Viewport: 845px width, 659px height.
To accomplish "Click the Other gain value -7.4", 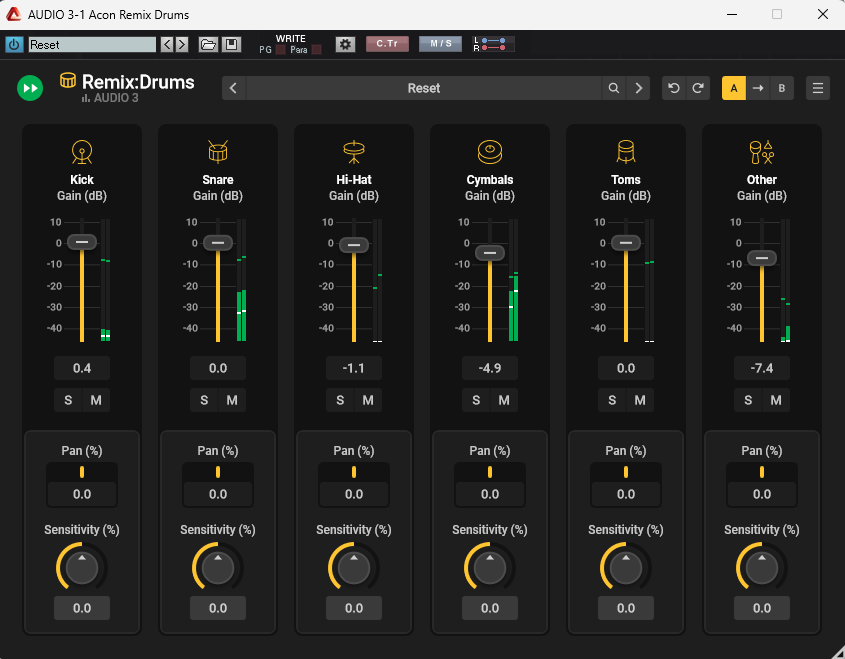I will [x=762, y=368].
